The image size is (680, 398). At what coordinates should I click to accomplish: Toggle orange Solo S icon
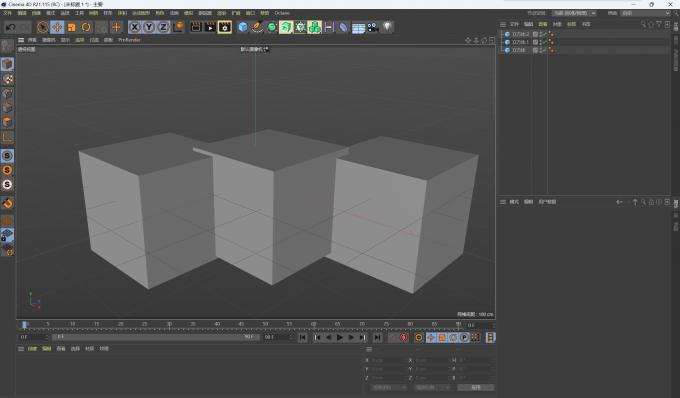click(x=7, y=170)
